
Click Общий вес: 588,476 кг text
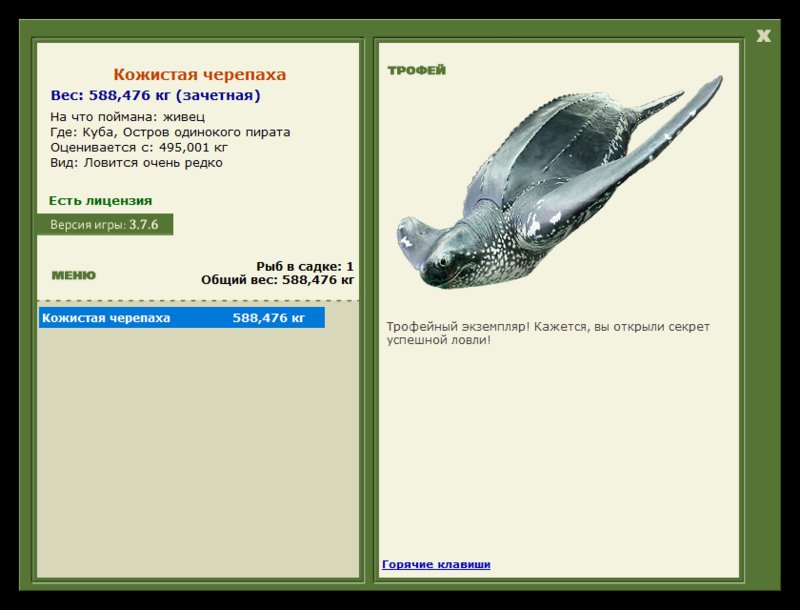tap(278, 279)
